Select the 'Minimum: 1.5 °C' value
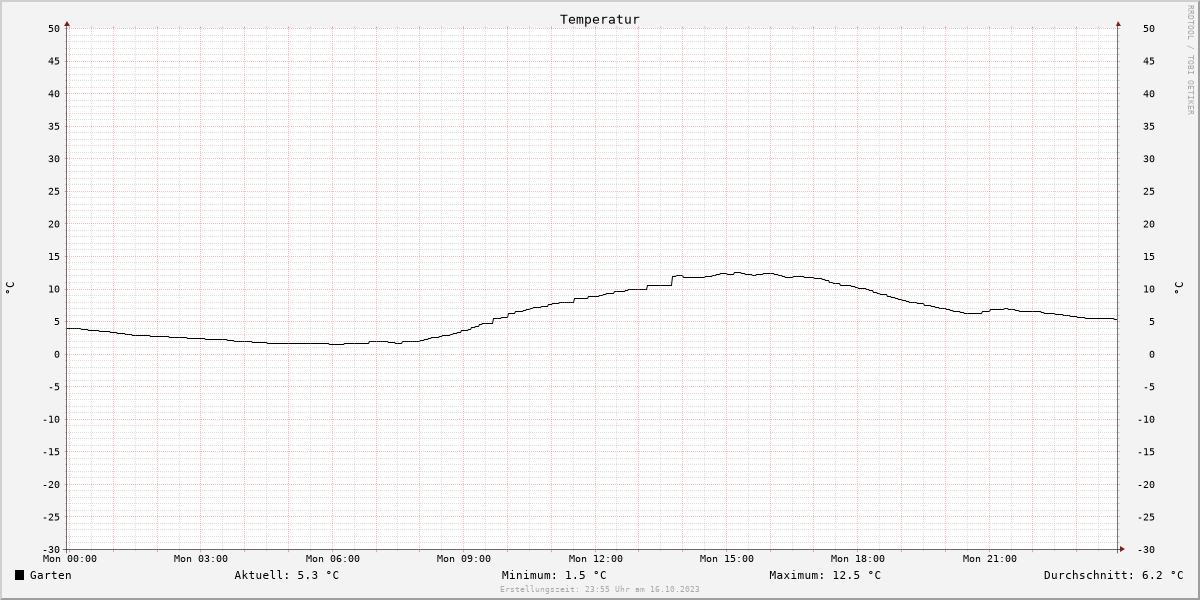Image resolution: width=1200 pixels, height=600 pixels. 554,575
